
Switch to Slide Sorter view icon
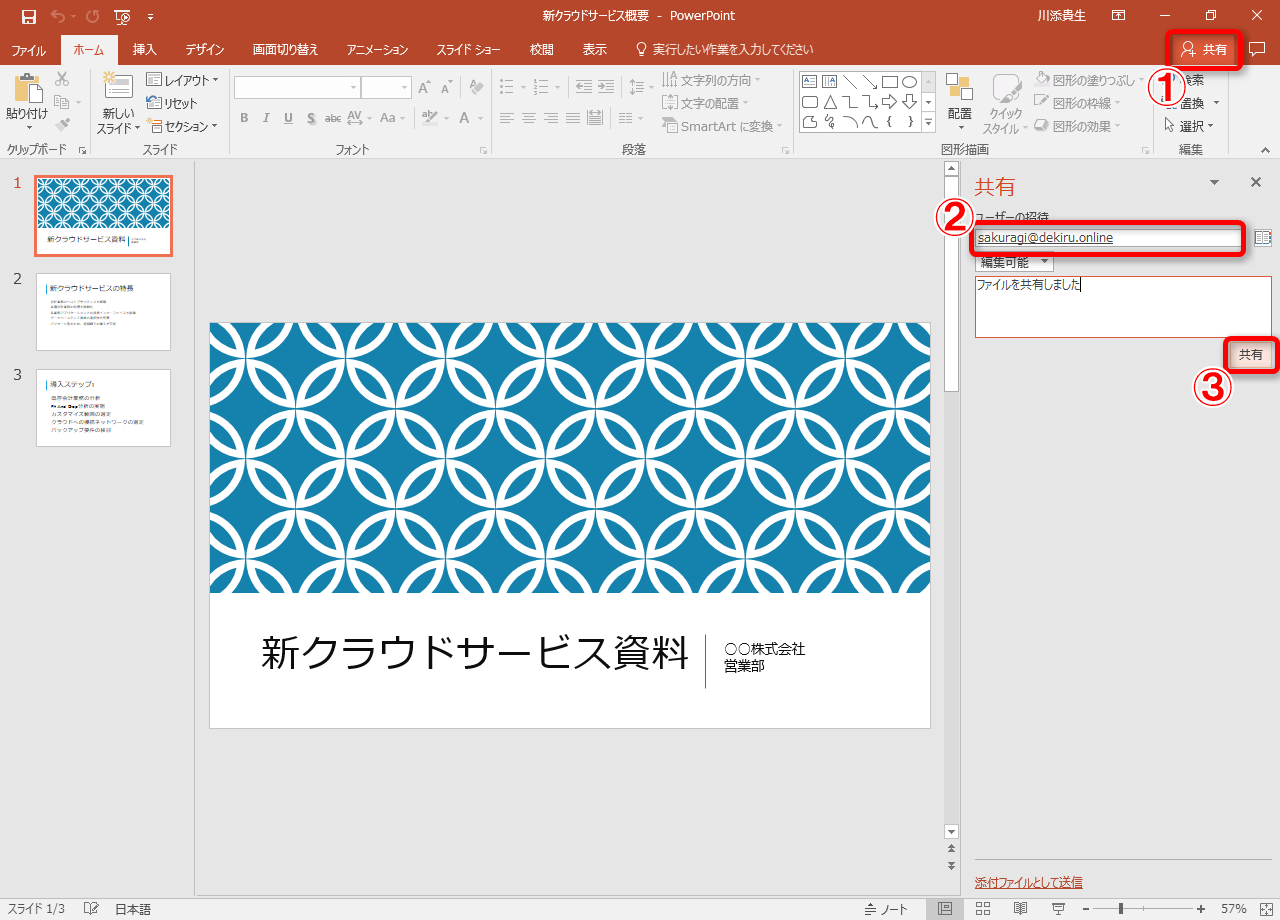[x=983, y=909]
